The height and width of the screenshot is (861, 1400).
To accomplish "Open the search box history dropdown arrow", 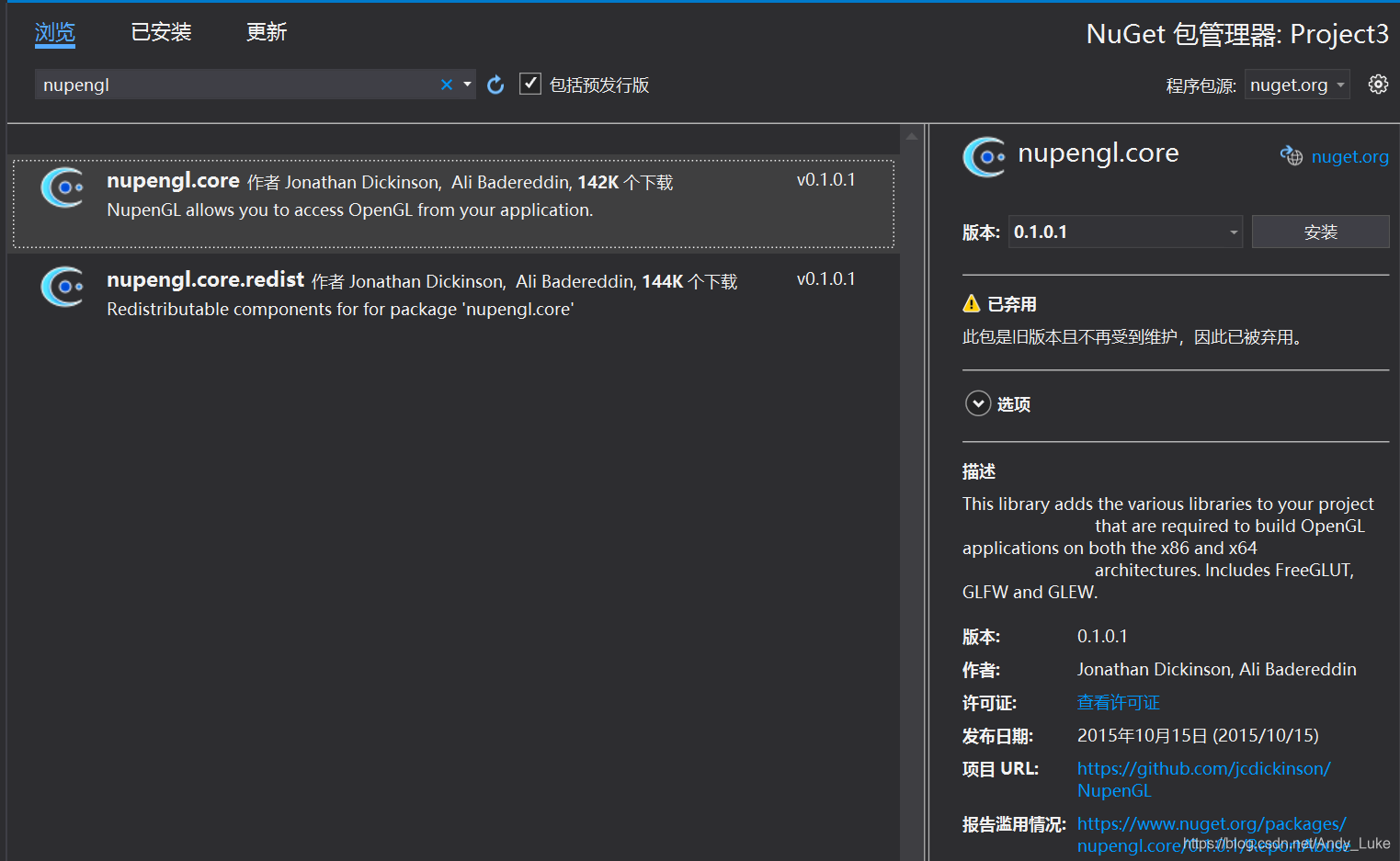I will (467, 85).
